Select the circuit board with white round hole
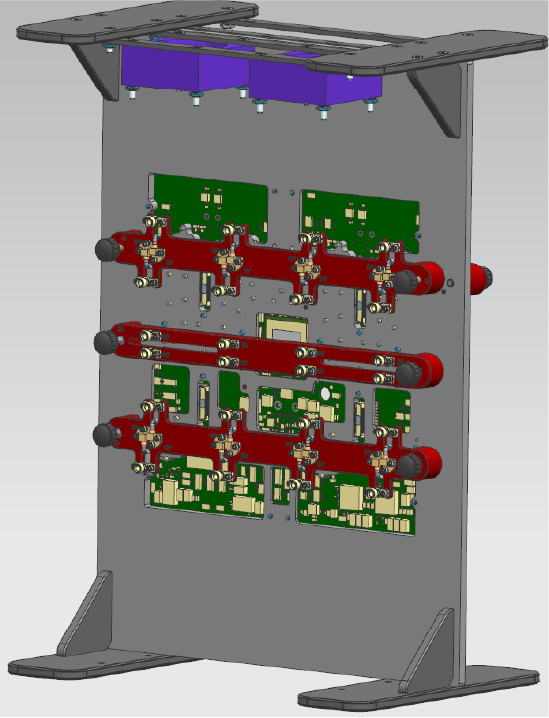This screenshot has height=718, width=549. click(x=301, y=408)
